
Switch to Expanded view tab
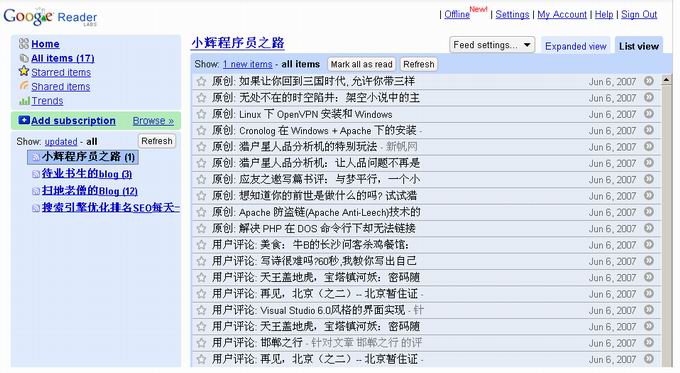[575, 46]
